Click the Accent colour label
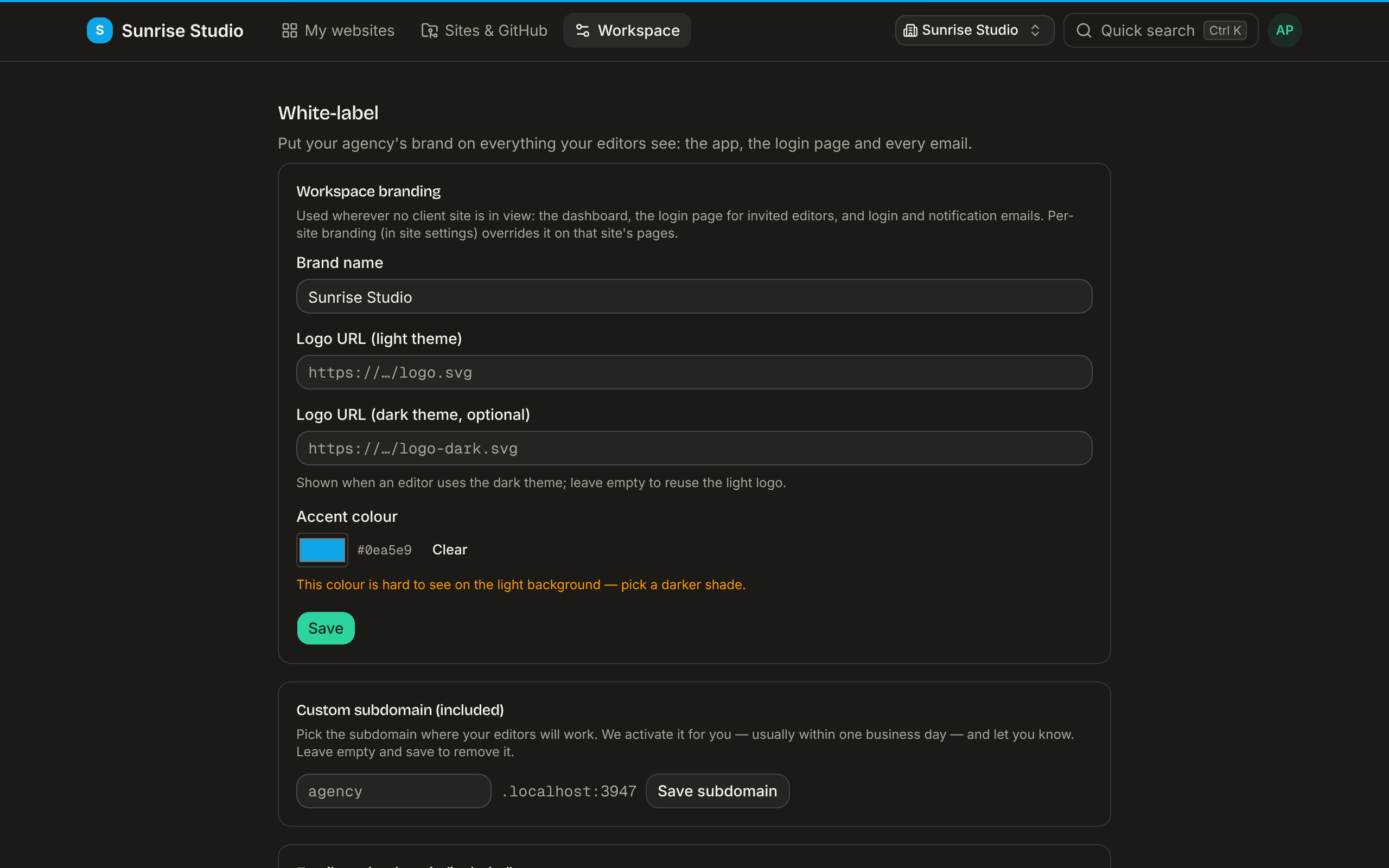The height and width of the screenshot is (868, 1389). (x=347, y=516)
